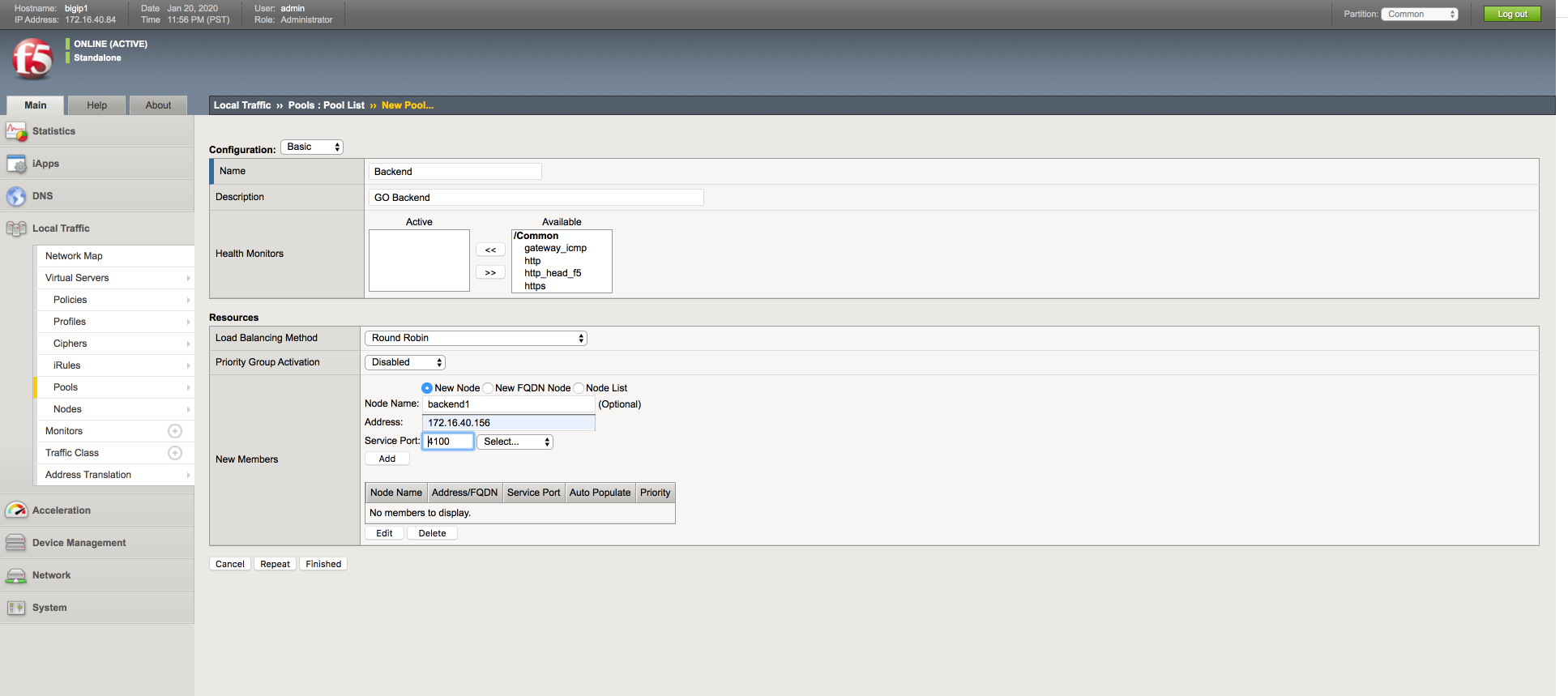The width and height of the screenshot is (1568, 696).
Task: Click the Finished button
Action: coord(323,564)
